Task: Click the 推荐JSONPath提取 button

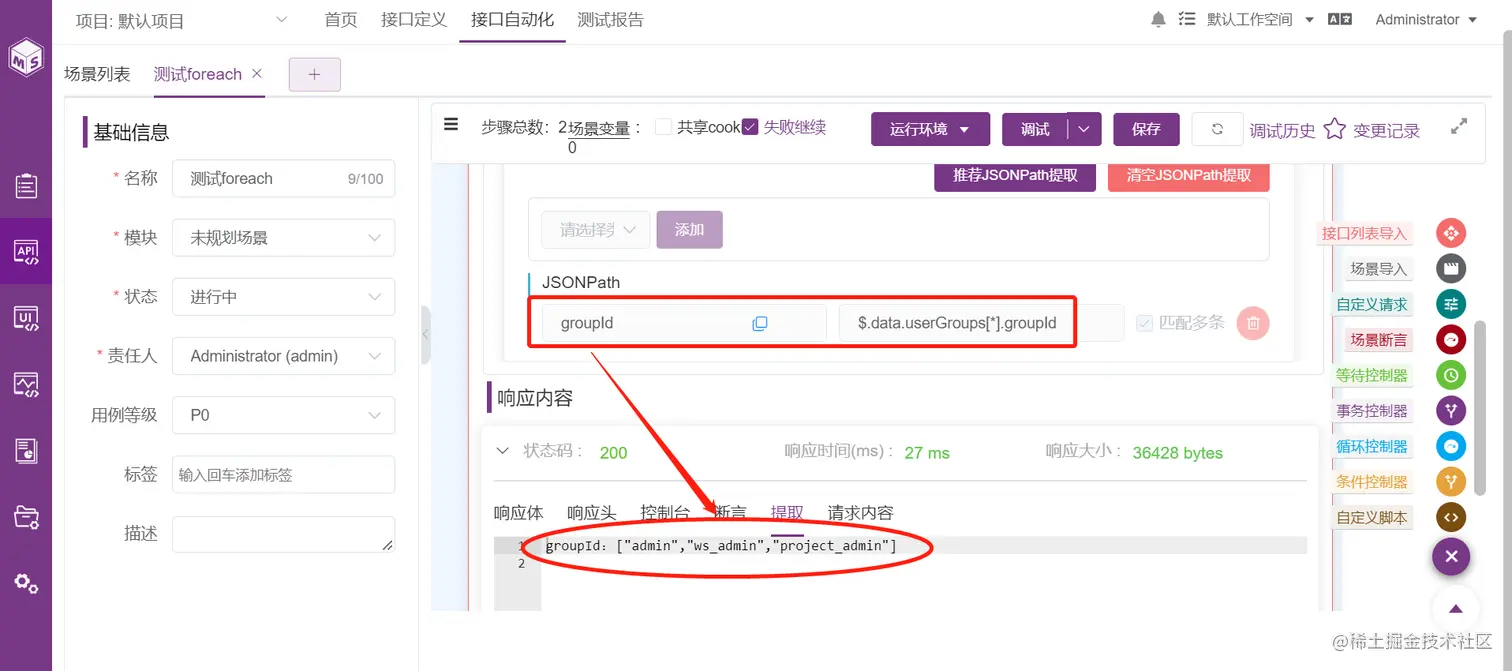Action: click(1015, 175)
